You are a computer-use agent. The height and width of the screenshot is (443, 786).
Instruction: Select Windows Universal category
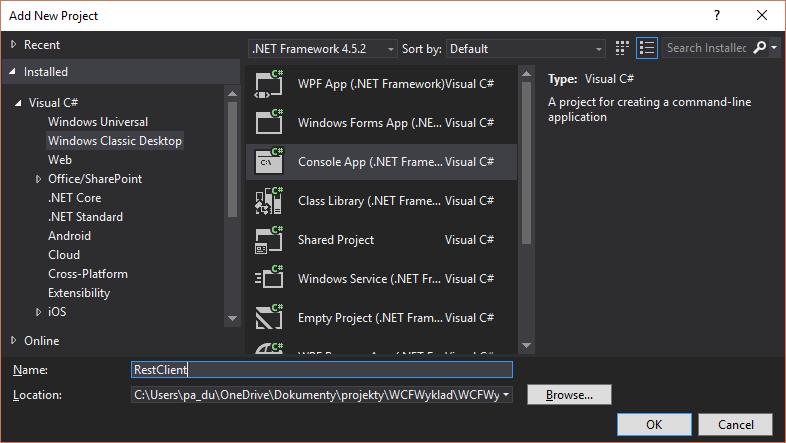[98, 122]
